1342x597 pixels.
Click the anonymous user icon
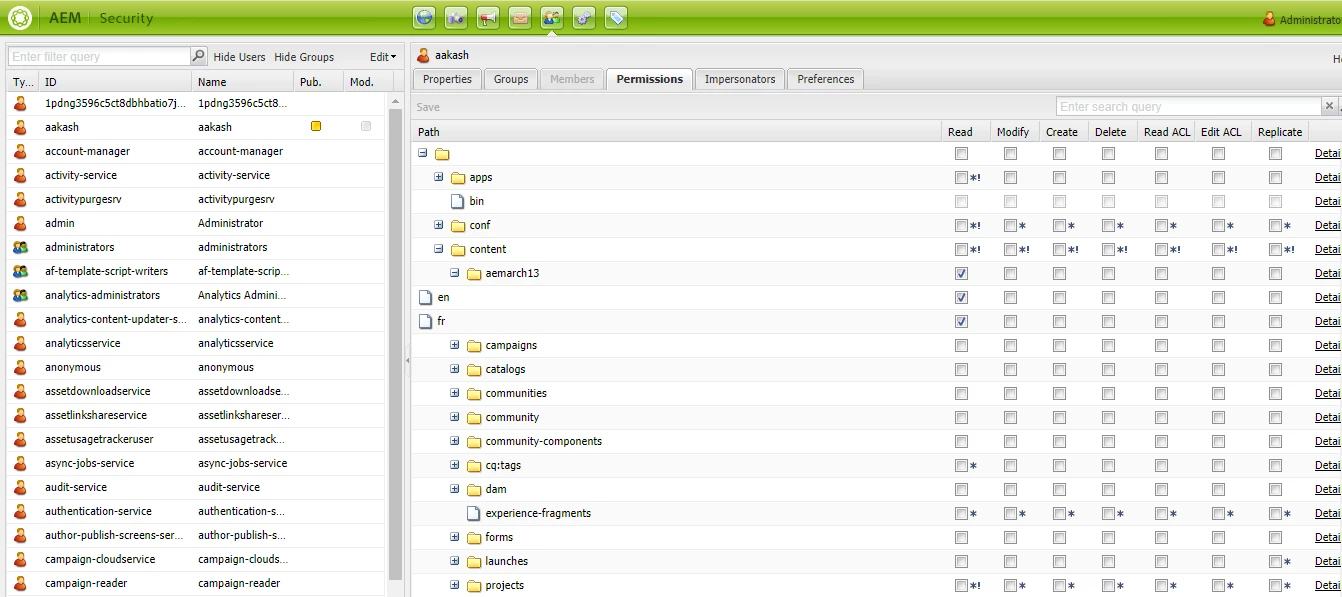(20, 367)
